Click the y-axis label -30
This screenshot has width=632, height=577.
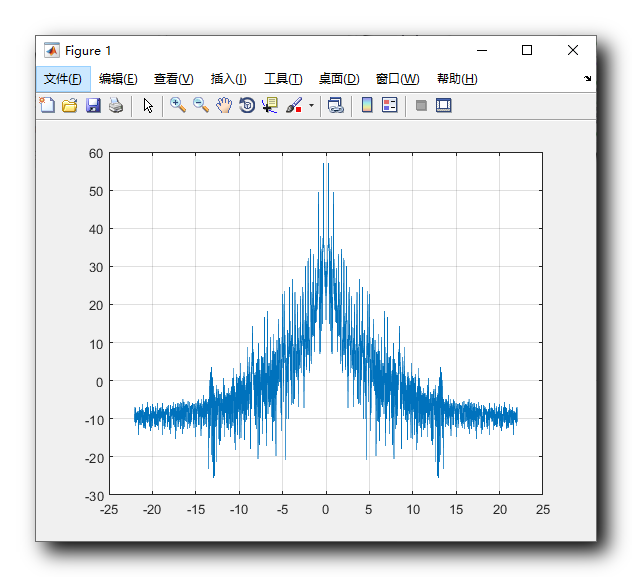pyautogui.click(x=94, y=496)
